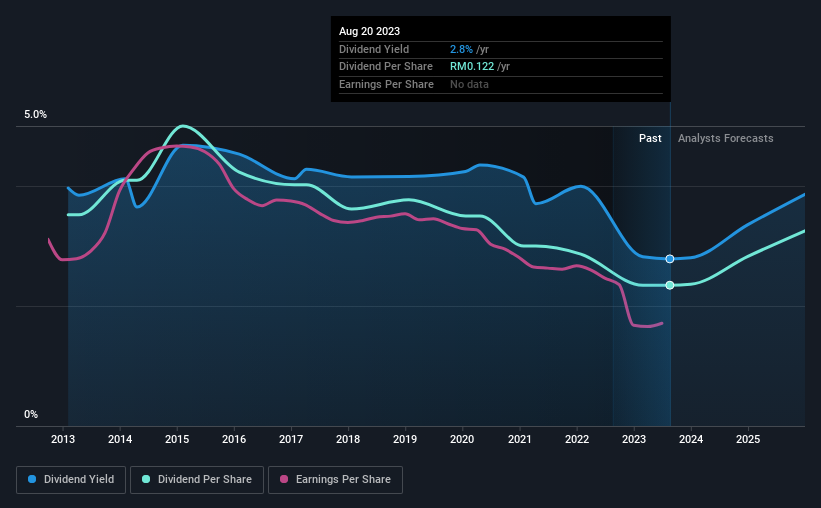The height and width of the screenshot is (508, 821).
Task: Select the 2024 x-axis label
Action: [x=691, y=439]
